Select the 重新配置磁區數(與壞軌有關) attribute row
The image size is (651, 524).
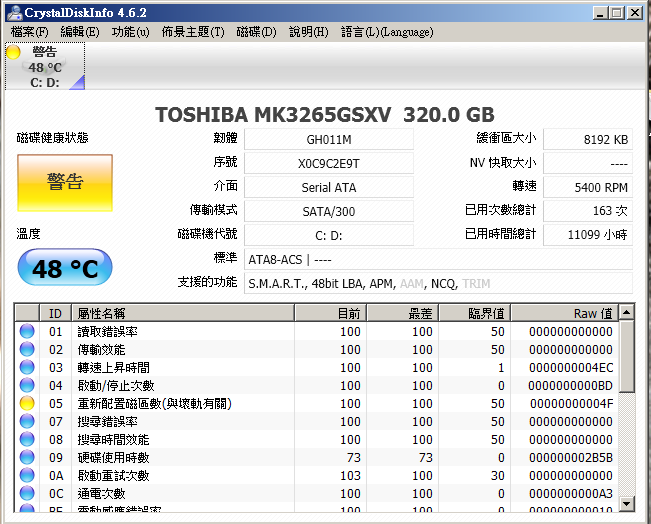317,403
